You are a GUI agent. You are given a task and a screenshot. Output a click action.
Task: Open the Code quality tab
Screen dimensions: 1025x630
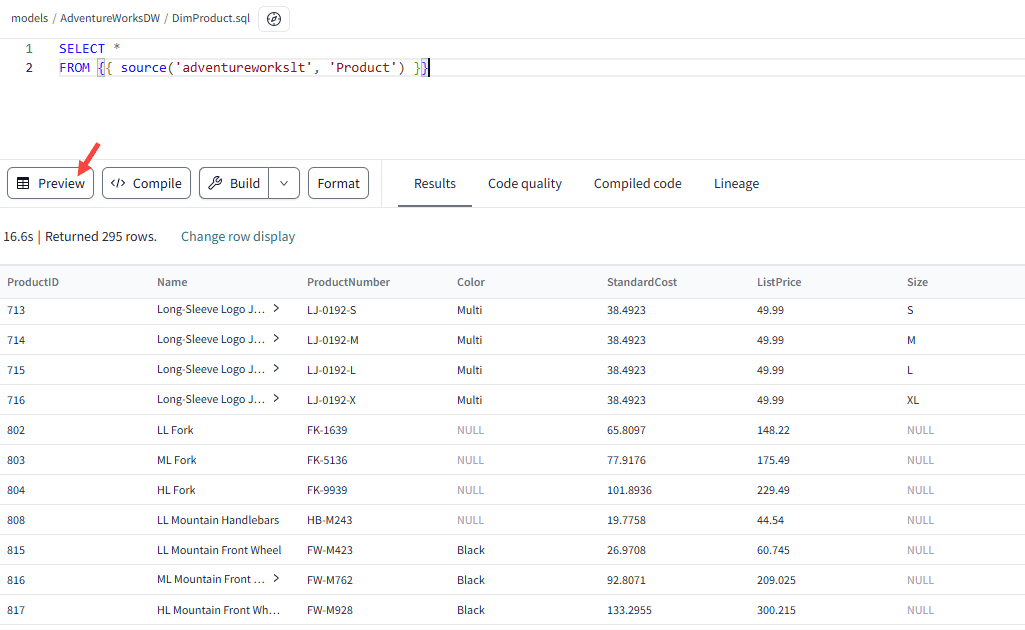pyautogui.click(x=525, y=184)
